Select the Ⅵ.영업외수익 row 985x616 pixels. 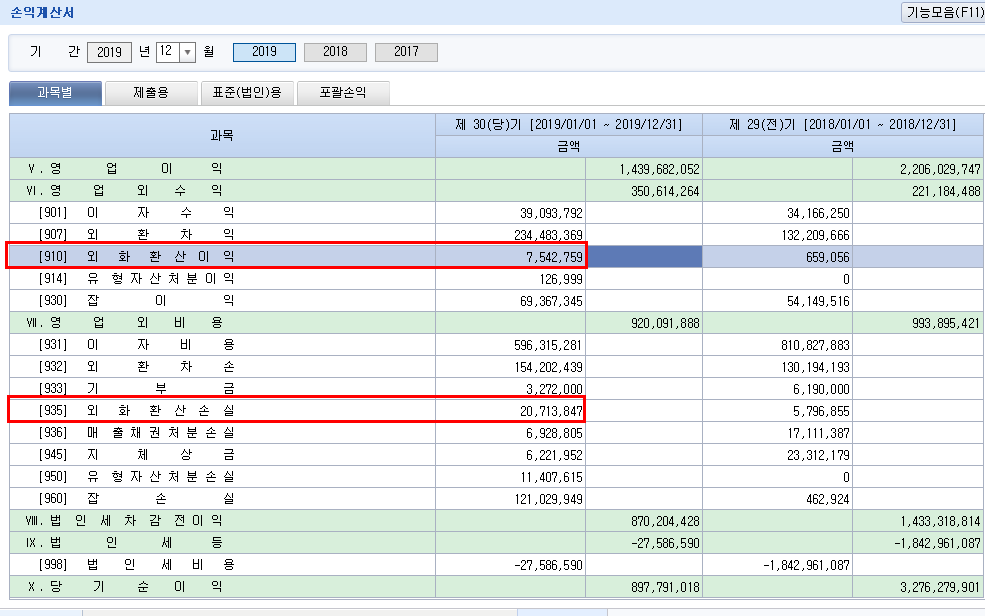click(496, 191)
